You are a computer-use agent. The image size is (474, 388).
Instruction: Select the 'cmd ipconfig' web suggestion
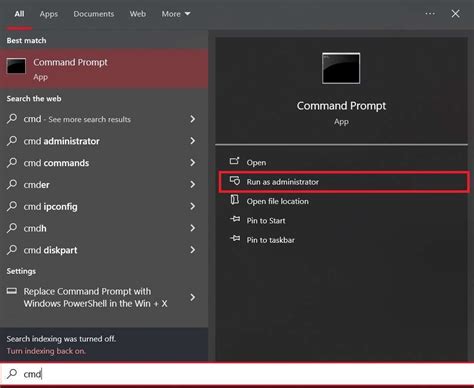coord(104,206)
